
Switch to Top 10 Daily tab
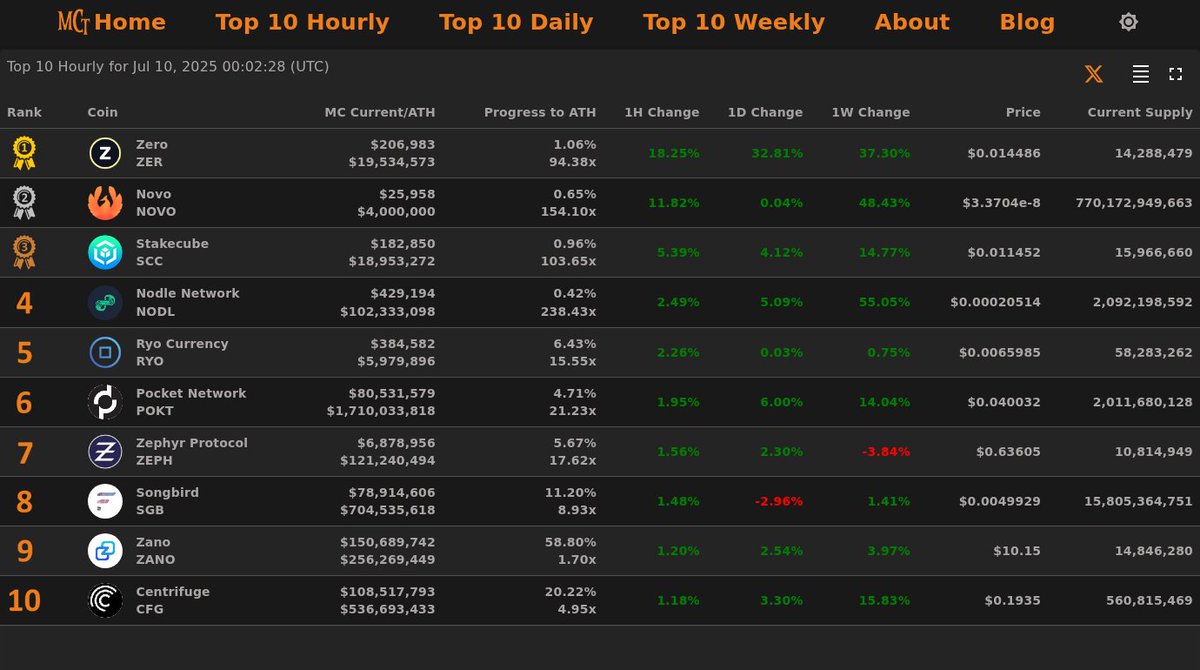[516, 21]
